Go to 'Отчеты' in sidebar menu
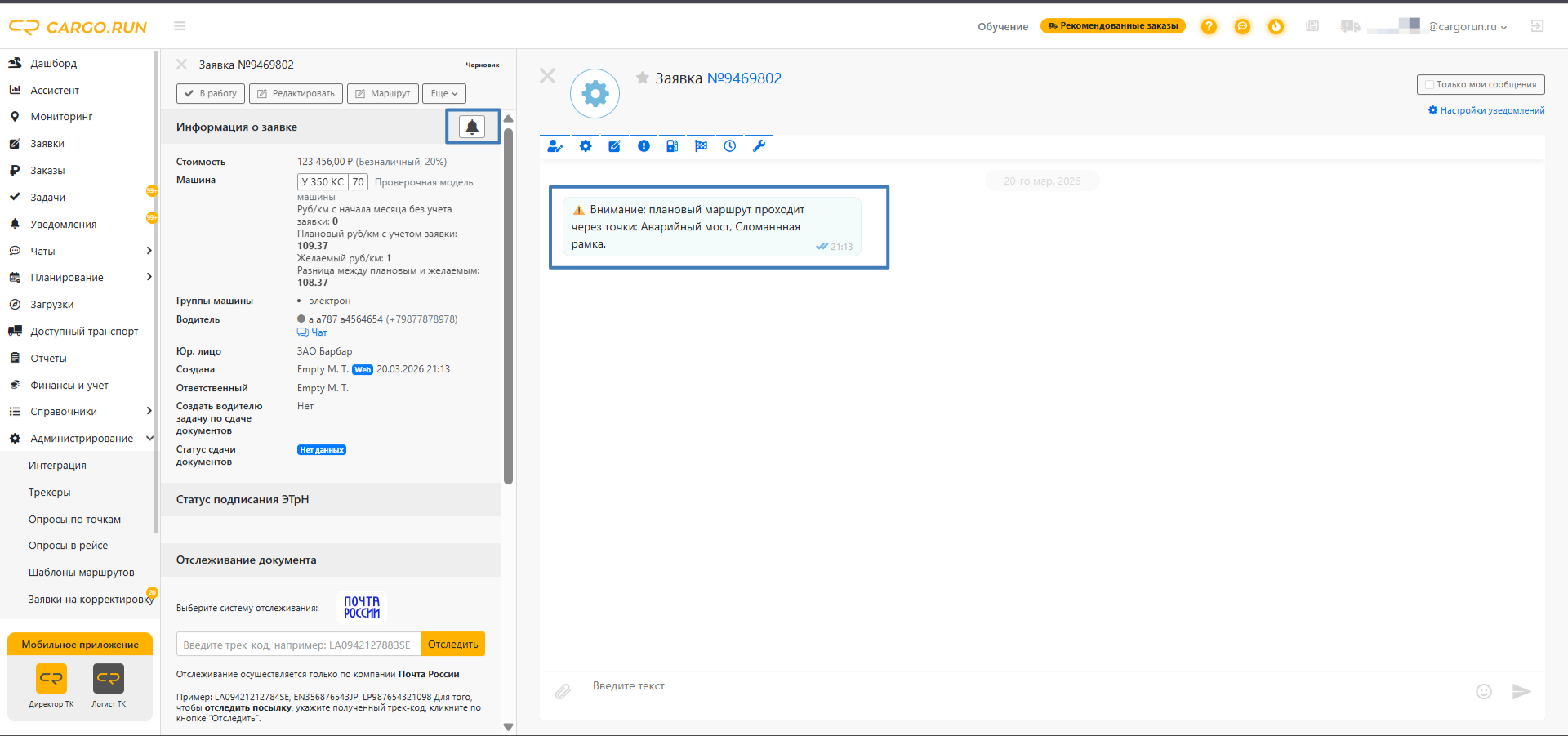Screen dimensions: 1568x736 pyautogui.click(x=48, y=359)
